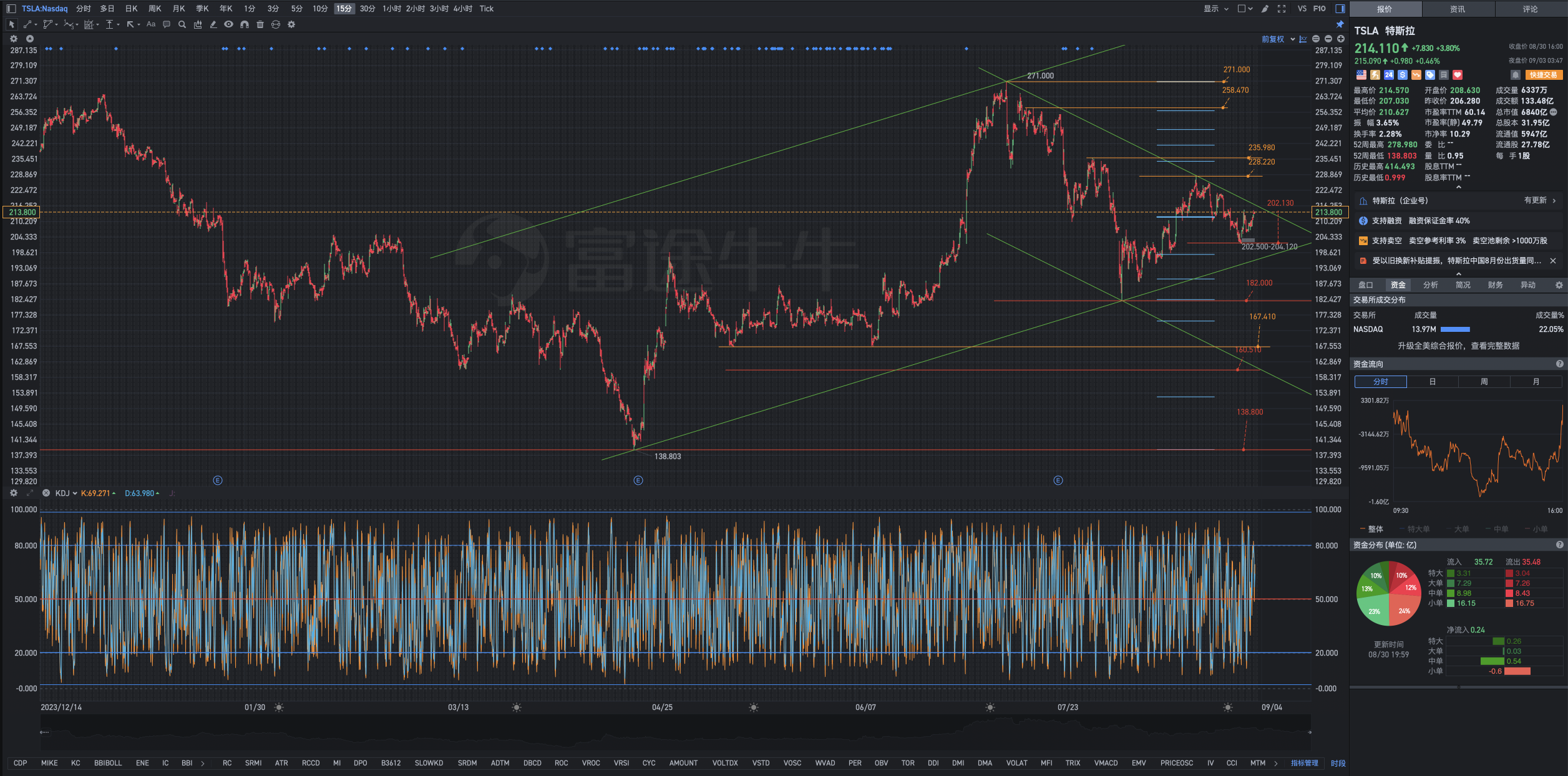Open the F10 company info

tap(1319, 9)
